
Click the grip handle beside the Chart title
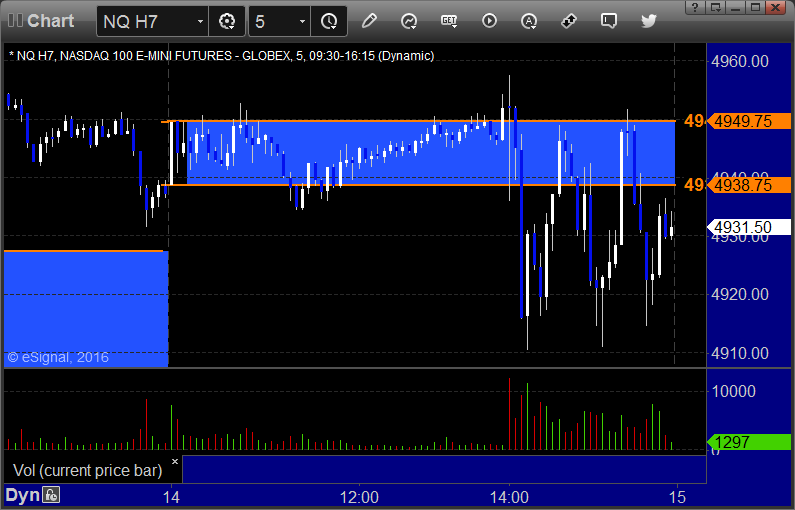(15, 21)
